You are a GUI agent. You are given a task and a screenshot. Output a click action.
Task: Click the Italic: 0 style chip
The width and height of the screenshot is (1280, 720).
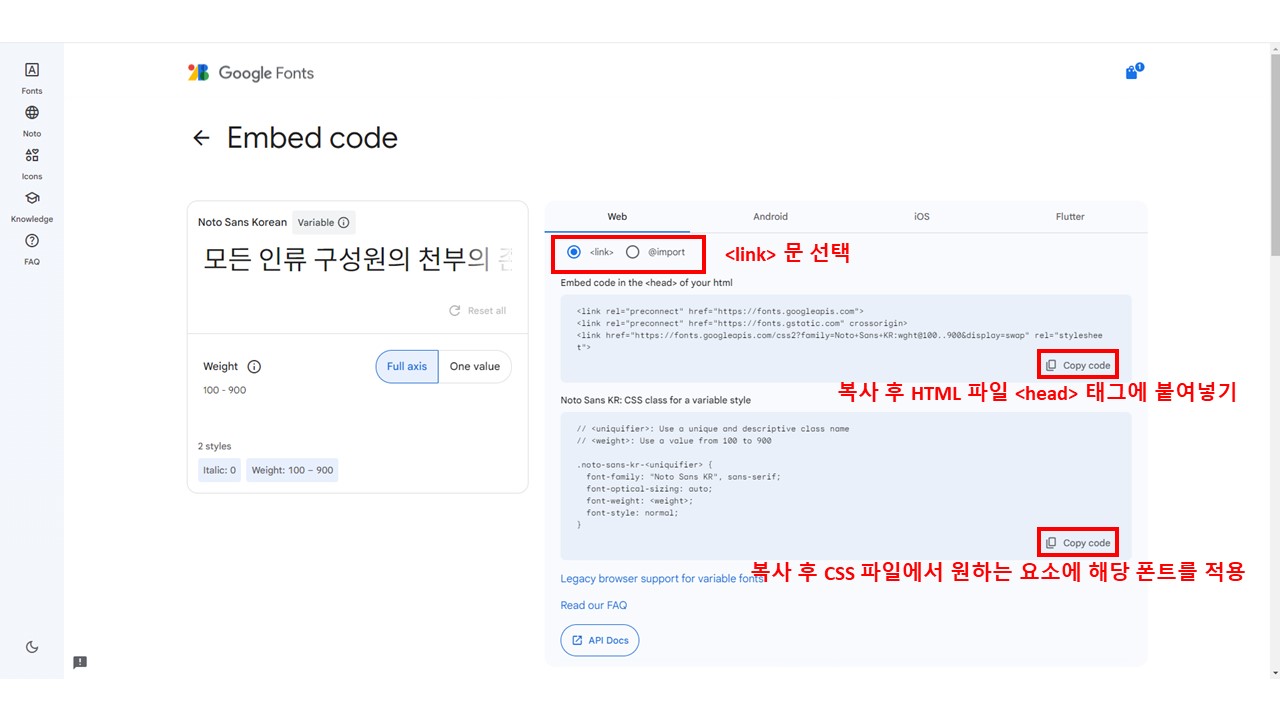click(x=219, y=470)
